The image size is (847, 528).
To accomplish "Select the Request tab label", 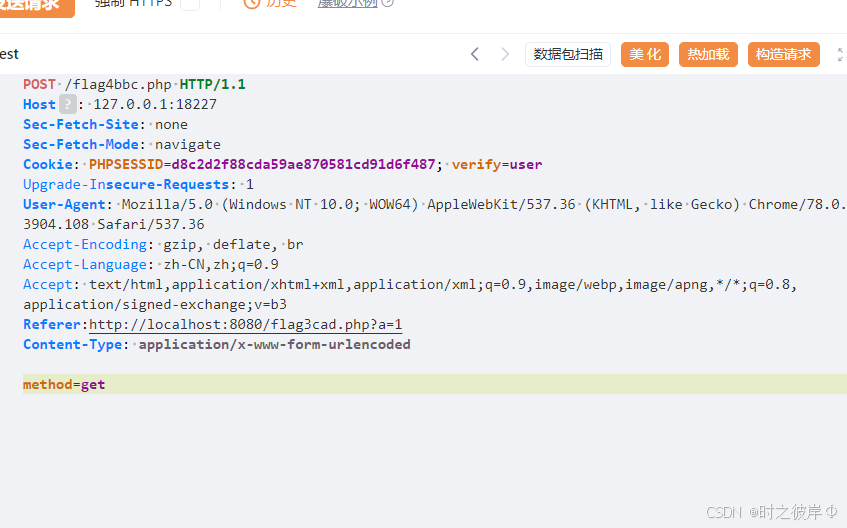I will pyautogui.click(x=9, y=54).
